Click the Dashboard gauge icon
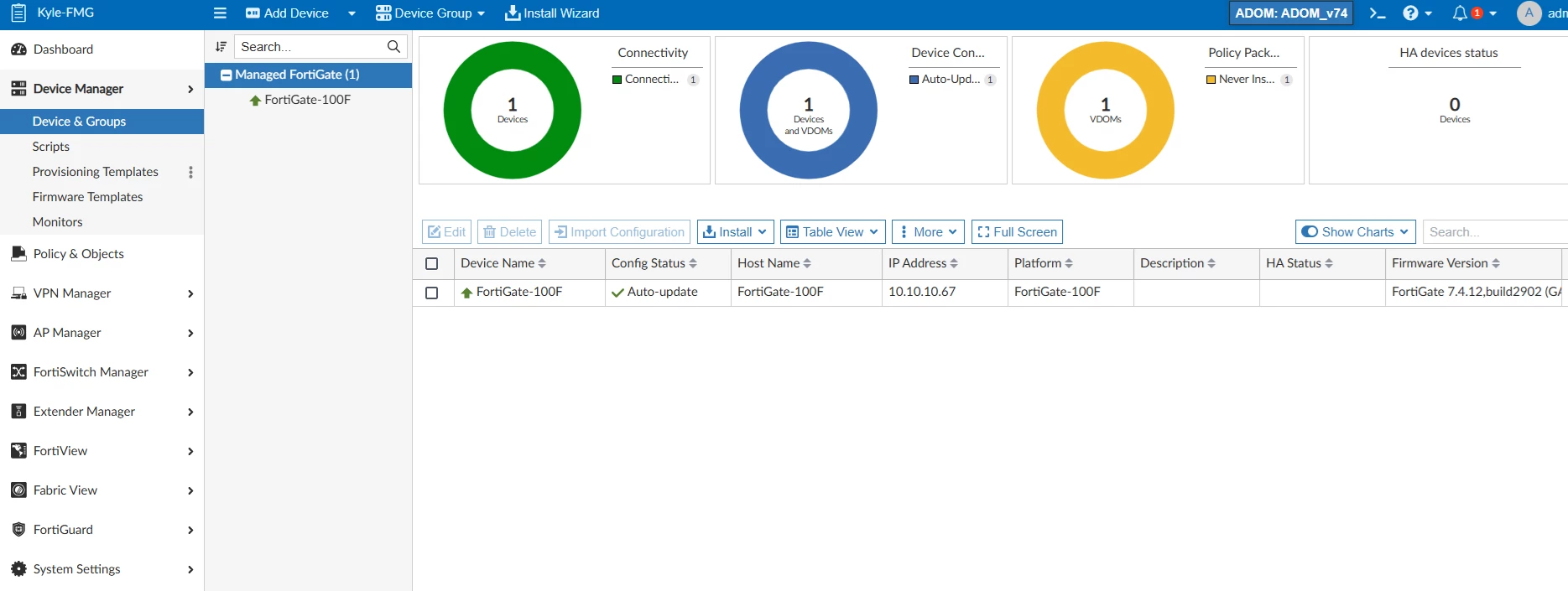The image size is (1568, 591). pyautogui.click(x=18, y=49)
